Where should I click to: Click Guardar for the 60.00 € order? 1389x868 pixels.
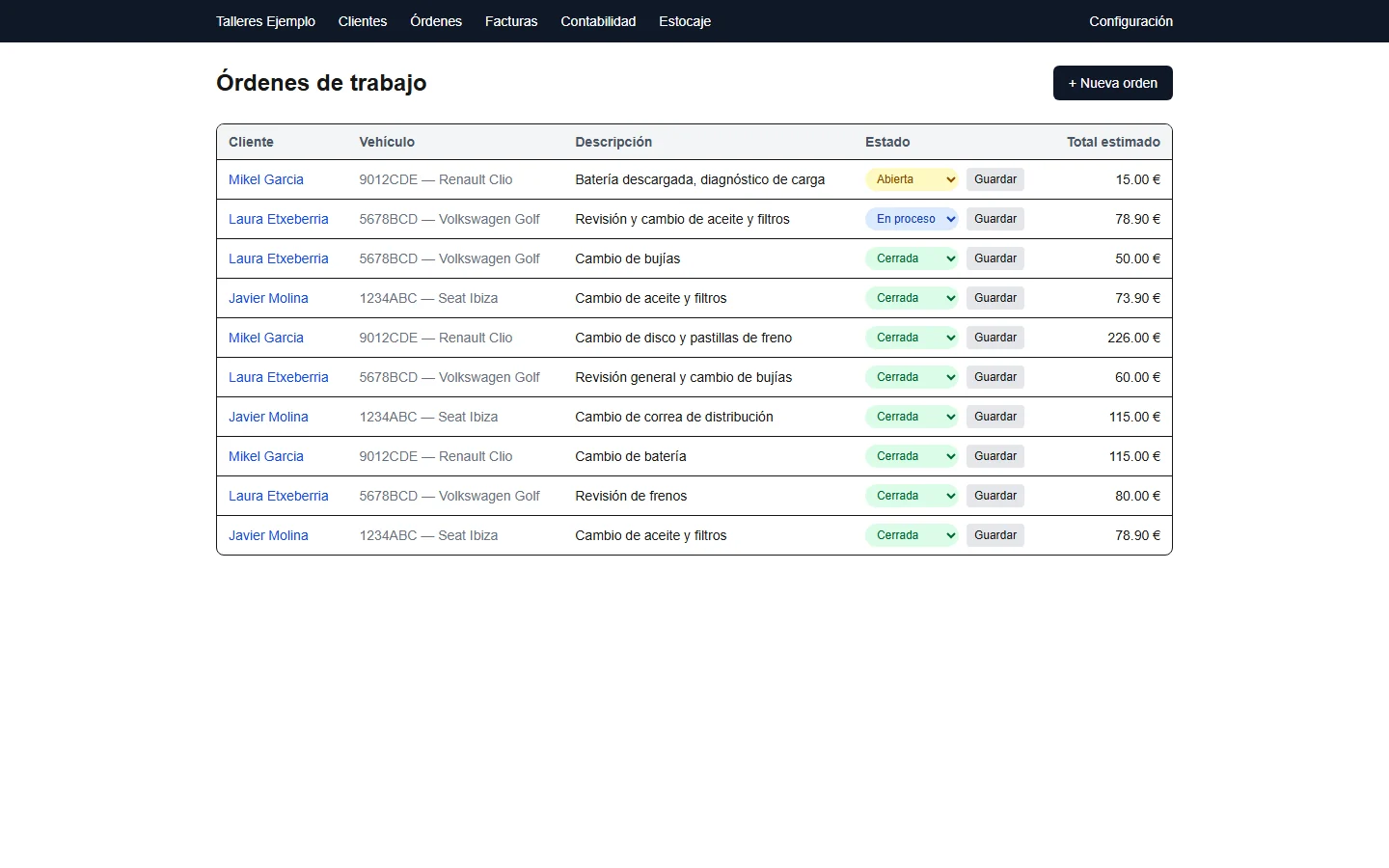click(x=995, y=377)
